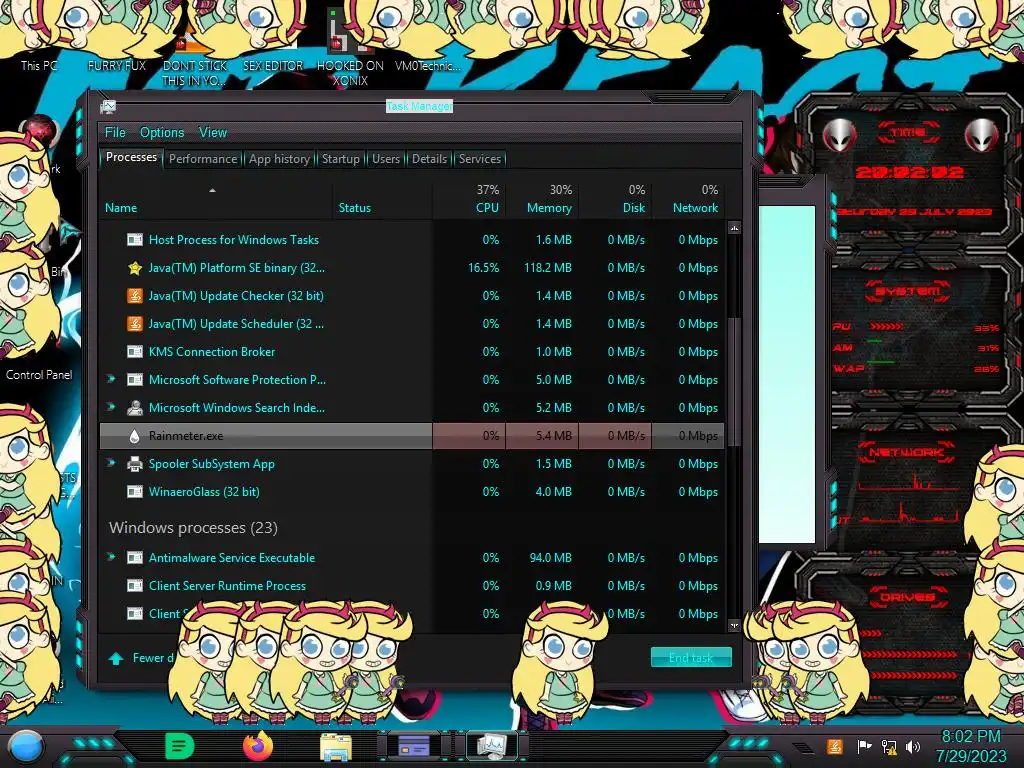Click the WinaeroGlass process icon
This screenshot has width=1024, height=768.
pos(135,492)
